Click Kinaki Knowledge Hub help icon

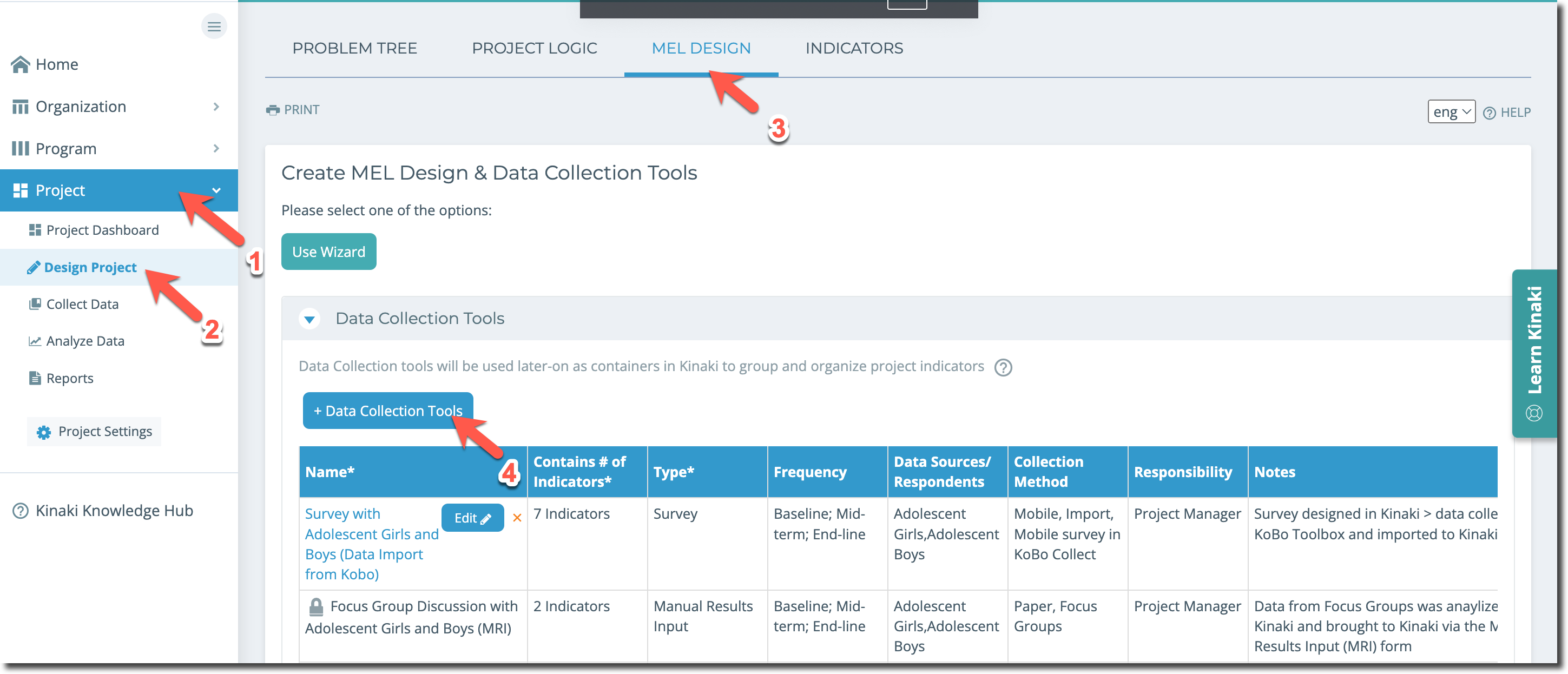tap(20, 511)
